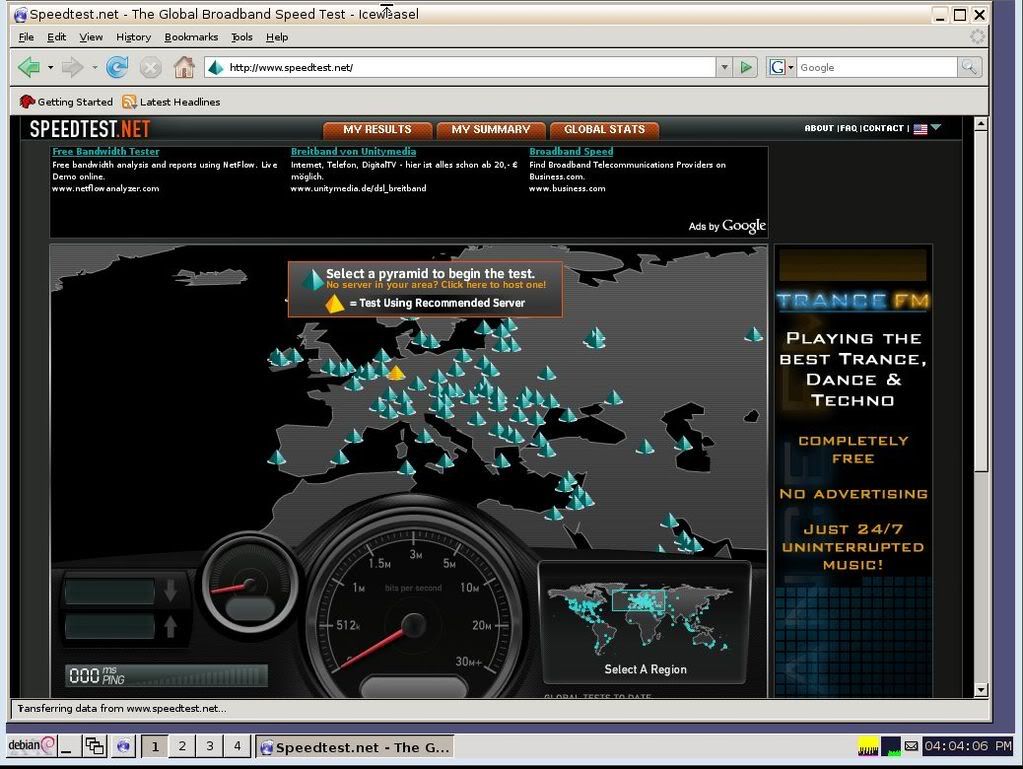Open the Latest Headlines feed bookmark
1023x769 pixels.
(x=172, y=102)
